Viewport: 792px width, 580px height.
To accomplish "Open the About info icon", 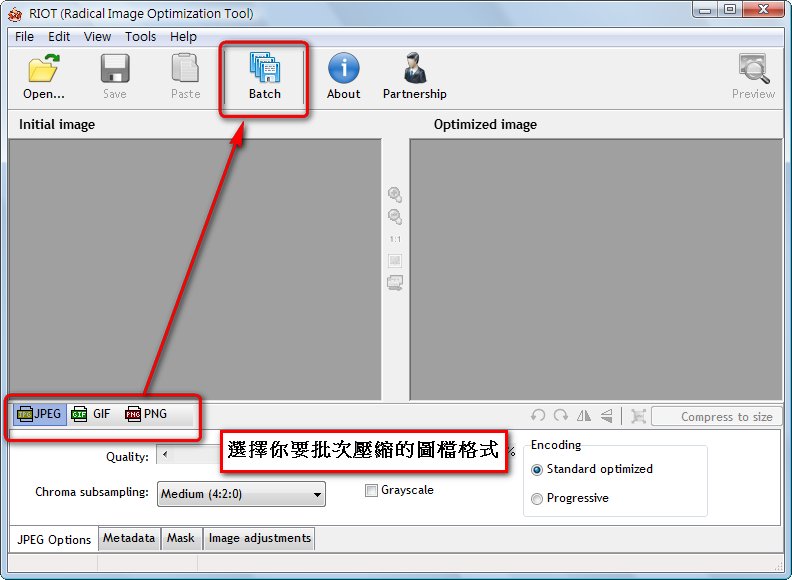I will click(x=343, y=68).
